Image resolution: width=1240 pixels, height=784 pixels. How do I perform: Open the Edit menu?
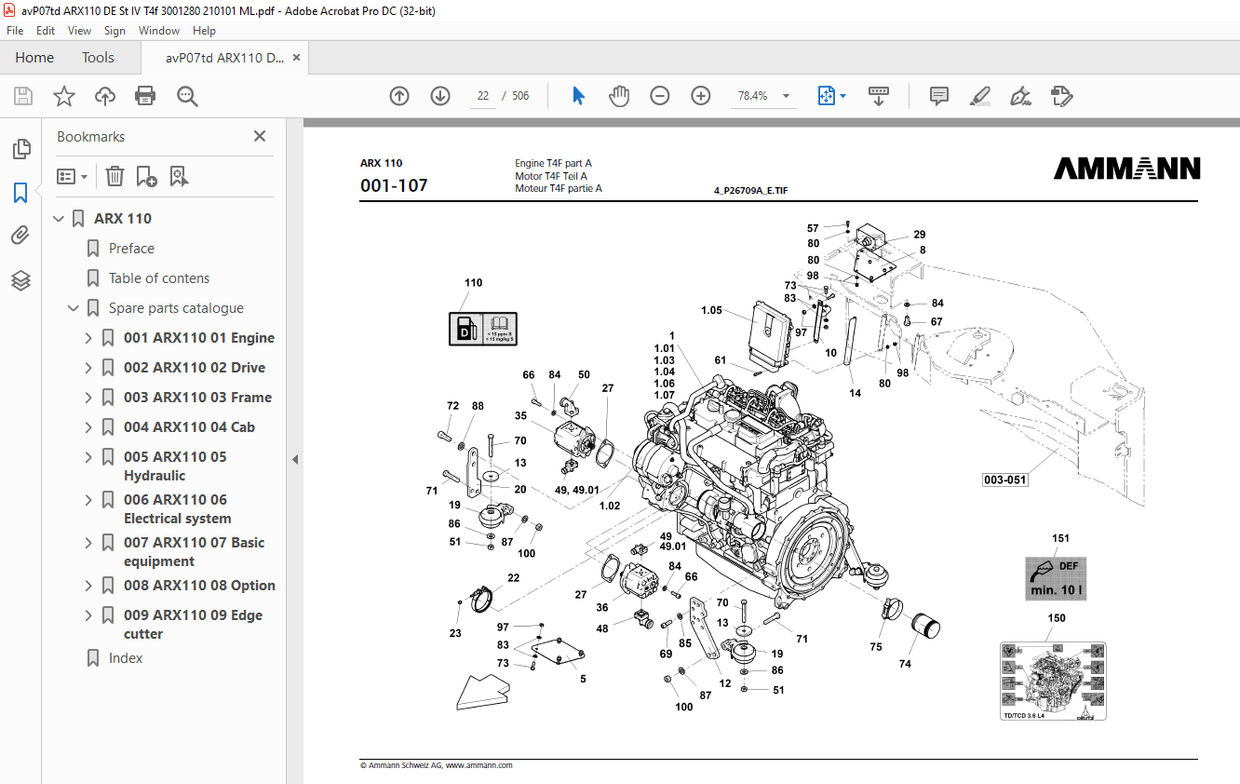click(45, 30)
